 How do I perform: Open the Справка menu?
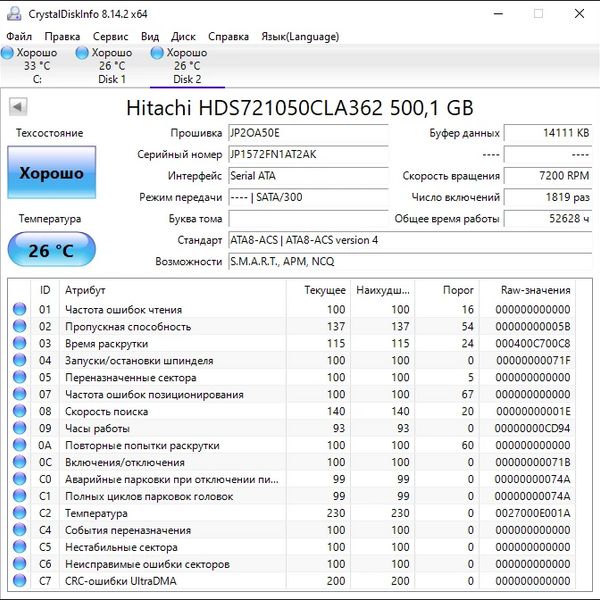coord(228,36)
